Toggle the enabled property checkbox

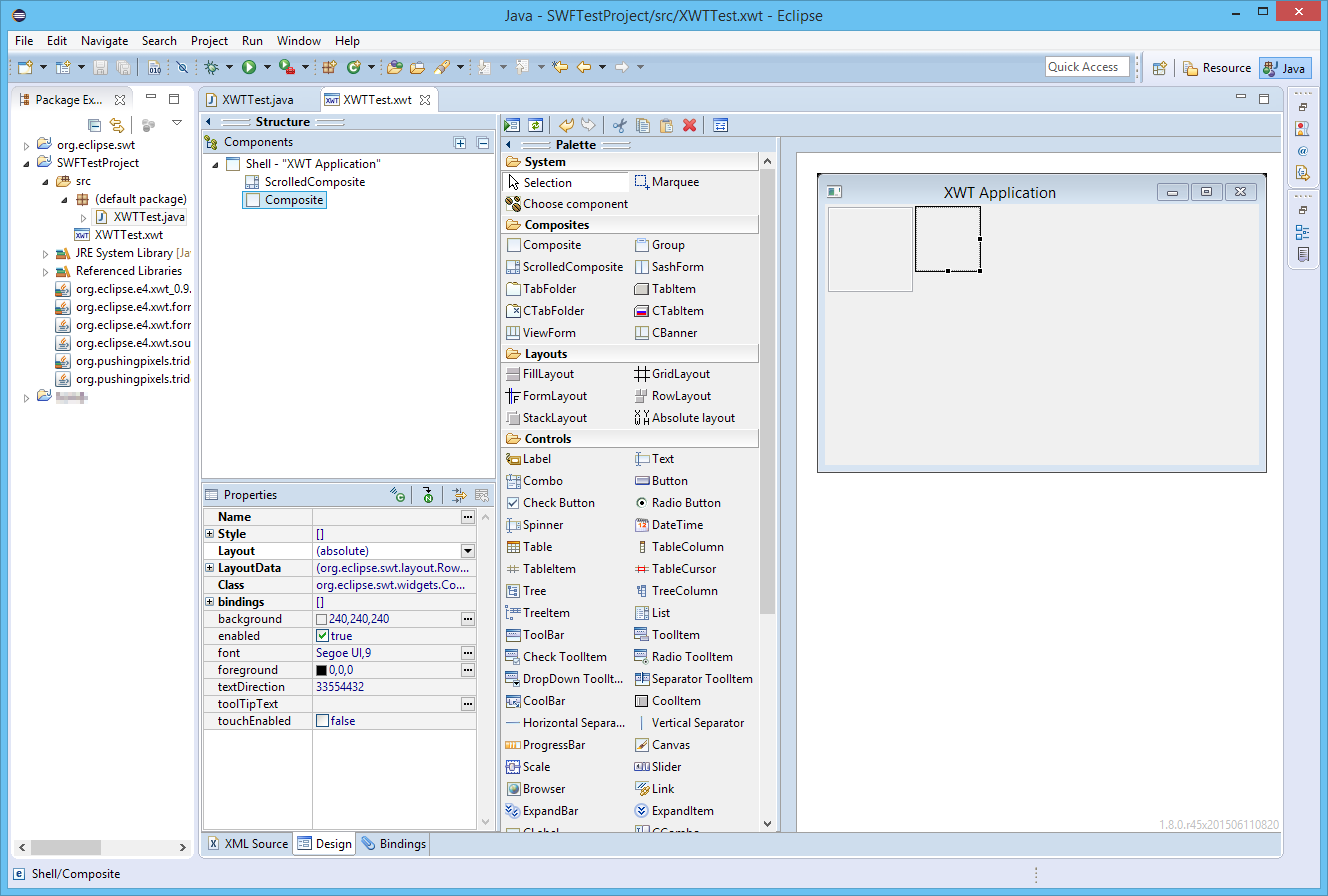[322, 636]
